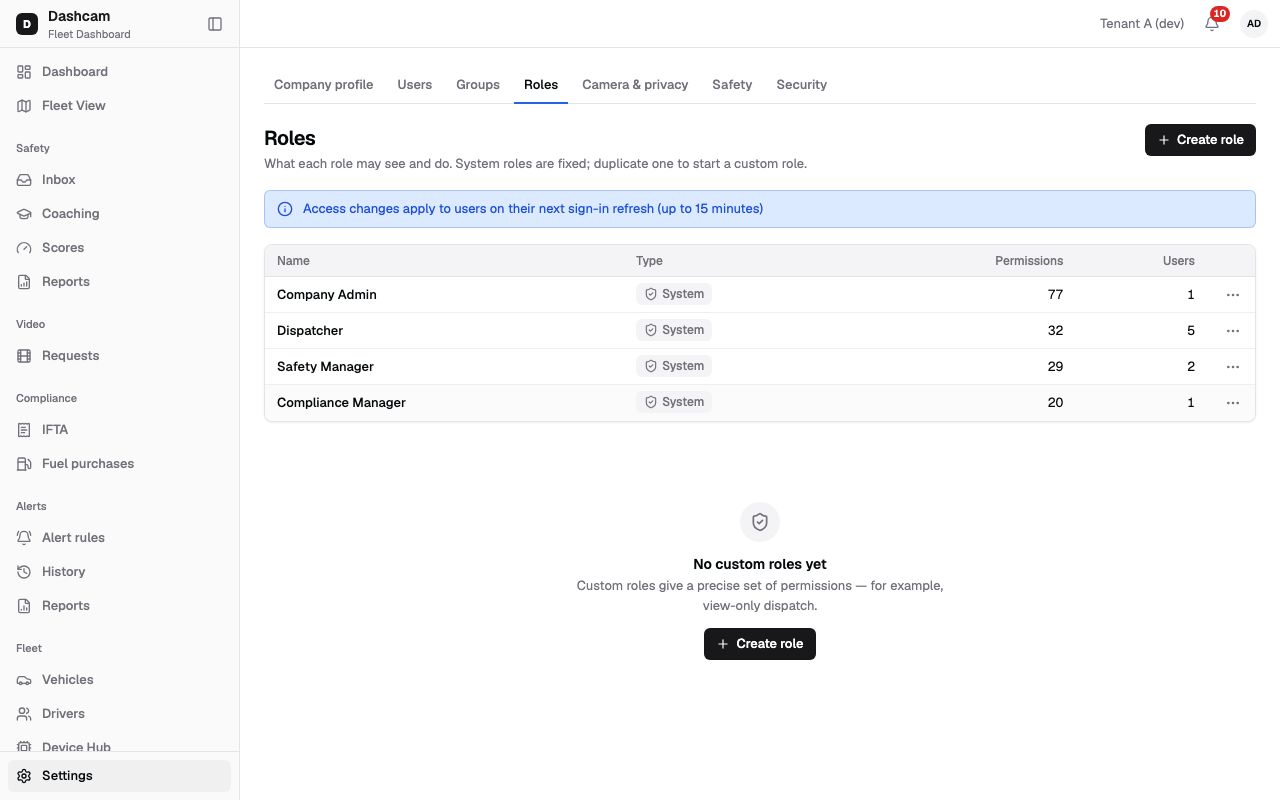Screen dimensions: 1280x800
Task: Click the System badge for Dispatcher
Action: click(x=674, y=330)
